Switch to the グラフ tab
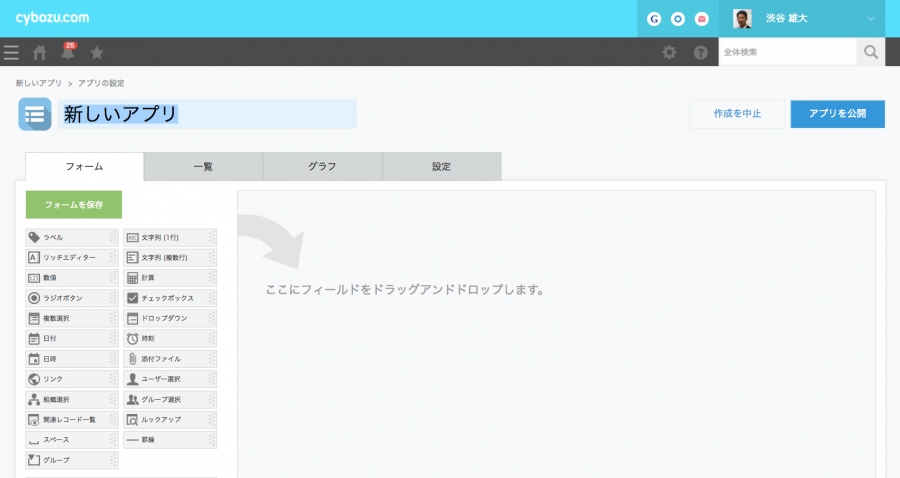Screen dimensions: 900x478 (x=322, y=167)
